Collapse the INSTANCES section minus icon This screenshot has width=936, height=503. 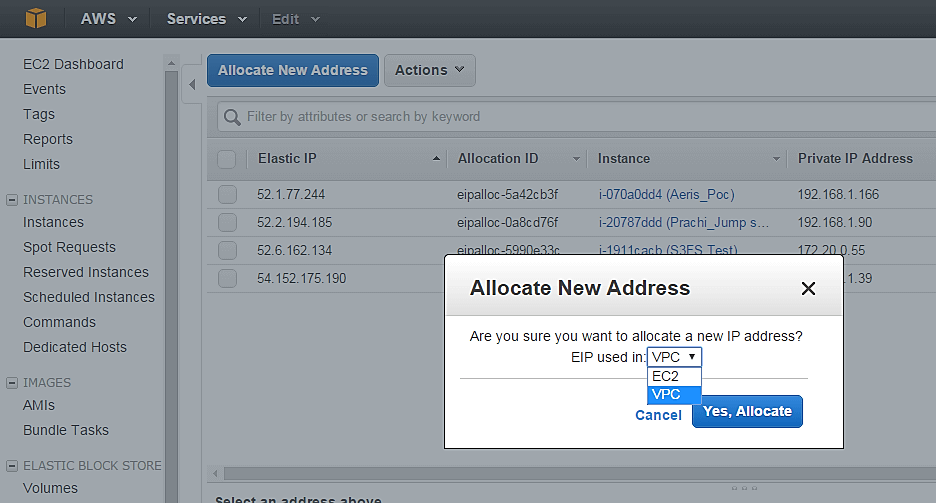tap(12, 200)
